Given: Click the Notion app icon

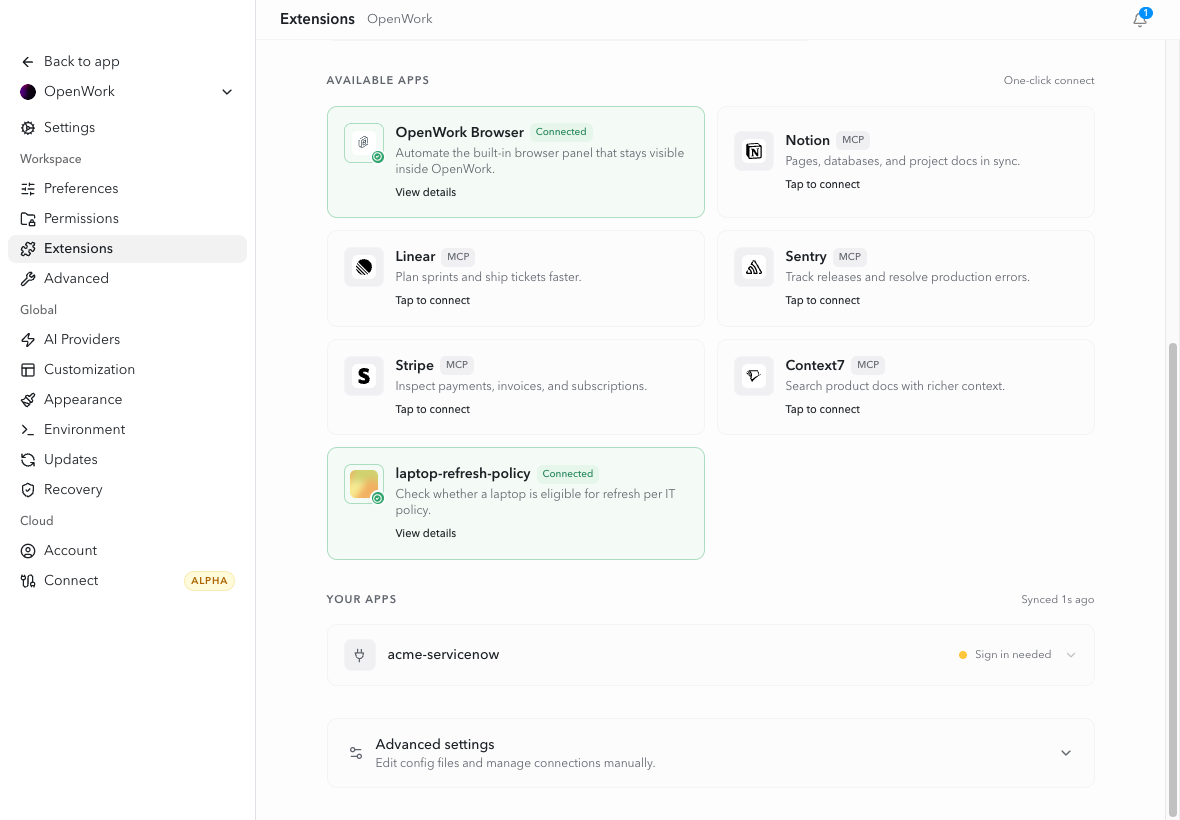Looking at the screenshot, I should 753,151.
